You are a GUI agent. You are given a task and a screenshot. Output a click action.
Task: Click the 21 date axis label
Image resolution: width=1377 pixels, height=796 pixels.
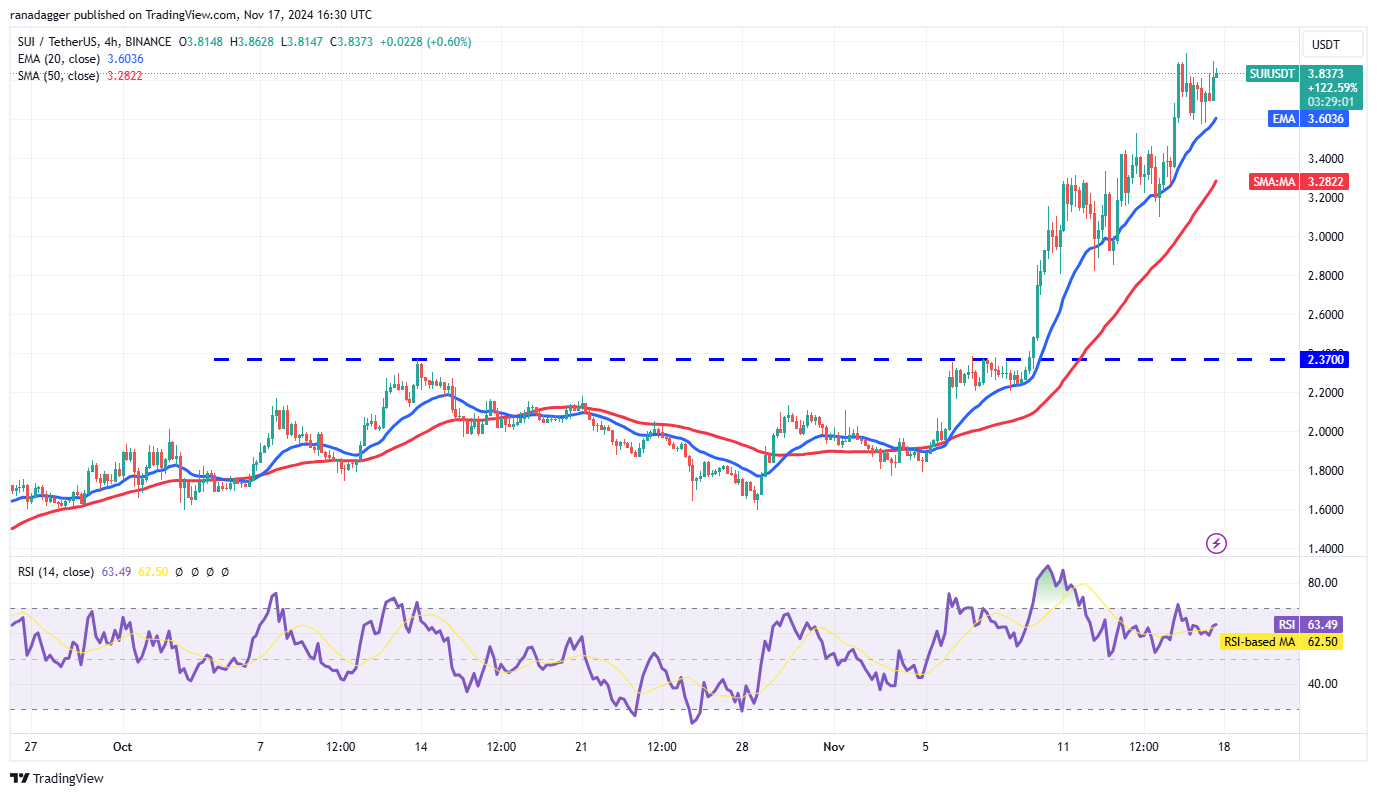[x=580, y=747]
